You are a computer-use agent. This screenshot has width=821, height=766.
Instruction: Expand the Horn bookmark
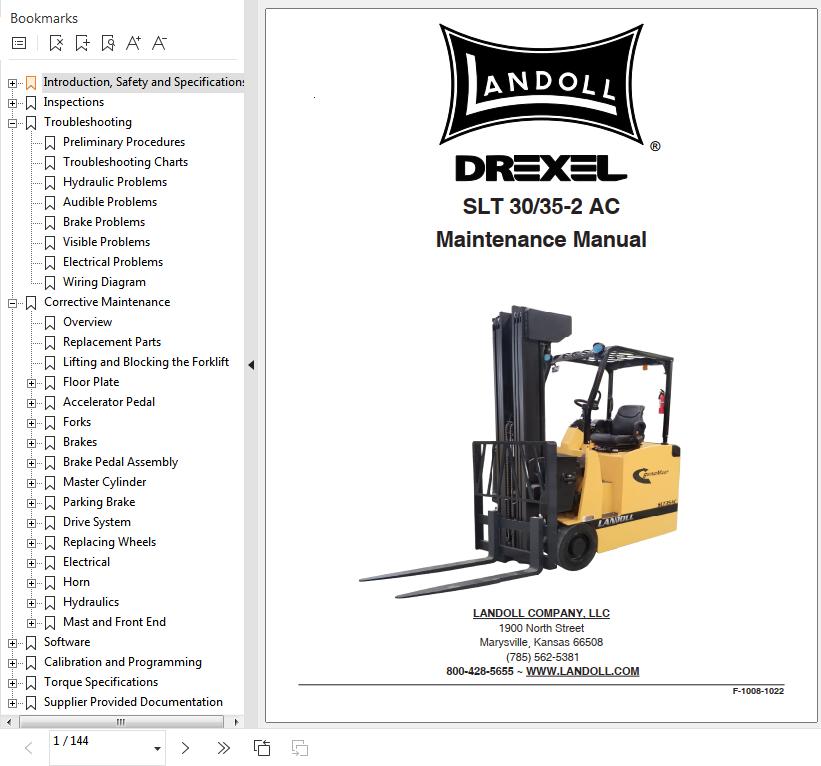coord(31,583)
